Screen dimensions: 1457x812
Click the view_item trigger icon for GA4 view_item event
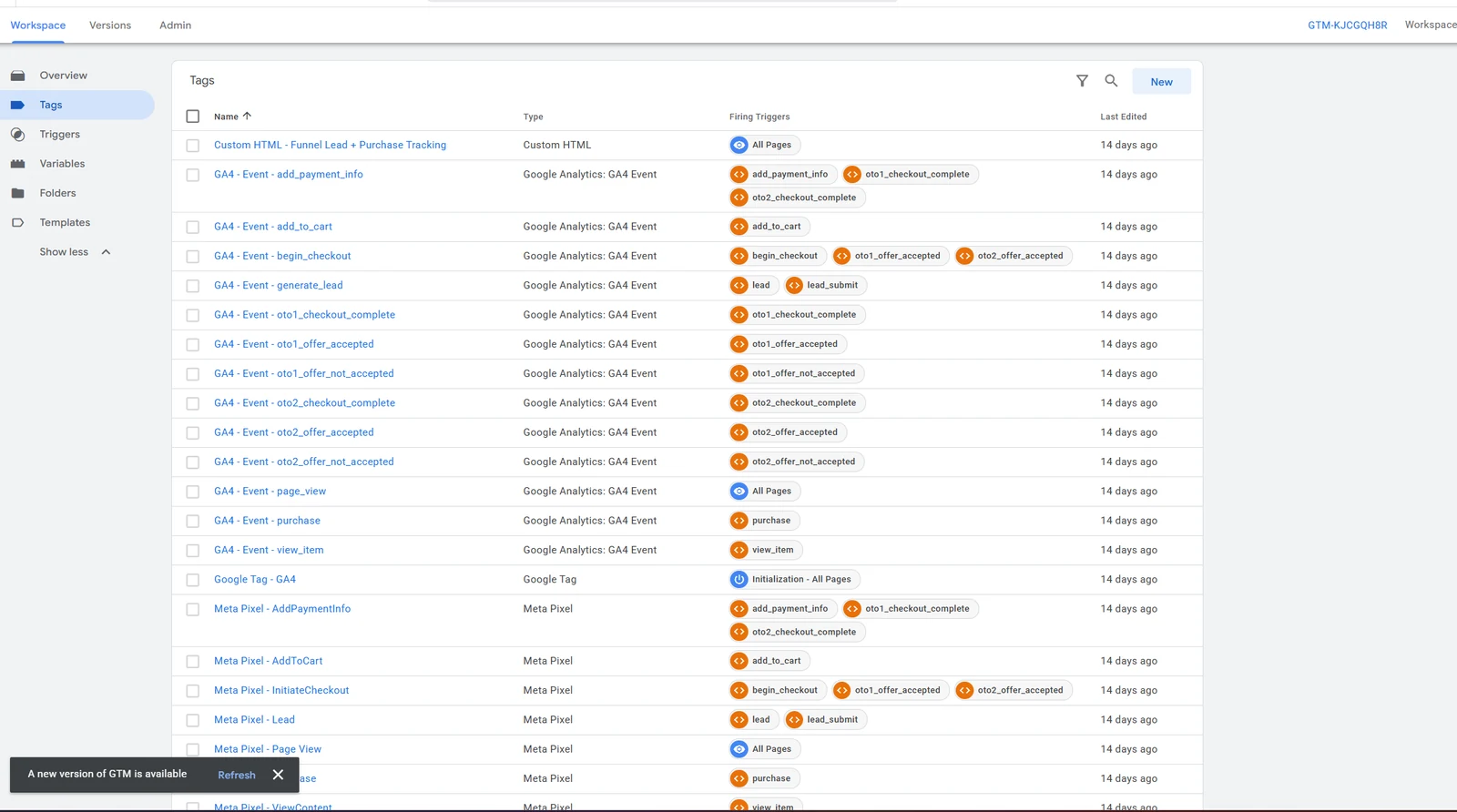tap(739, 550)
